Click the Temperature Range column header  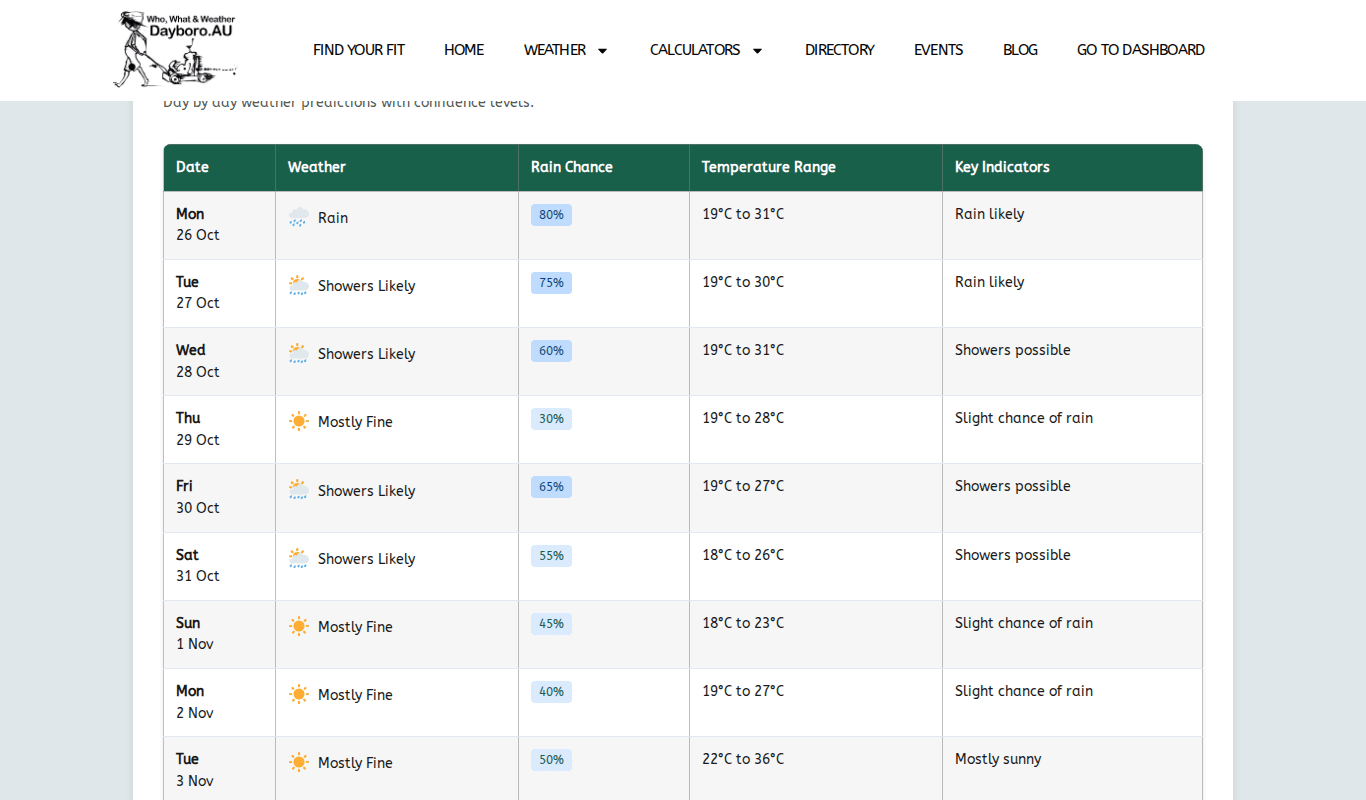coord(816,167)
